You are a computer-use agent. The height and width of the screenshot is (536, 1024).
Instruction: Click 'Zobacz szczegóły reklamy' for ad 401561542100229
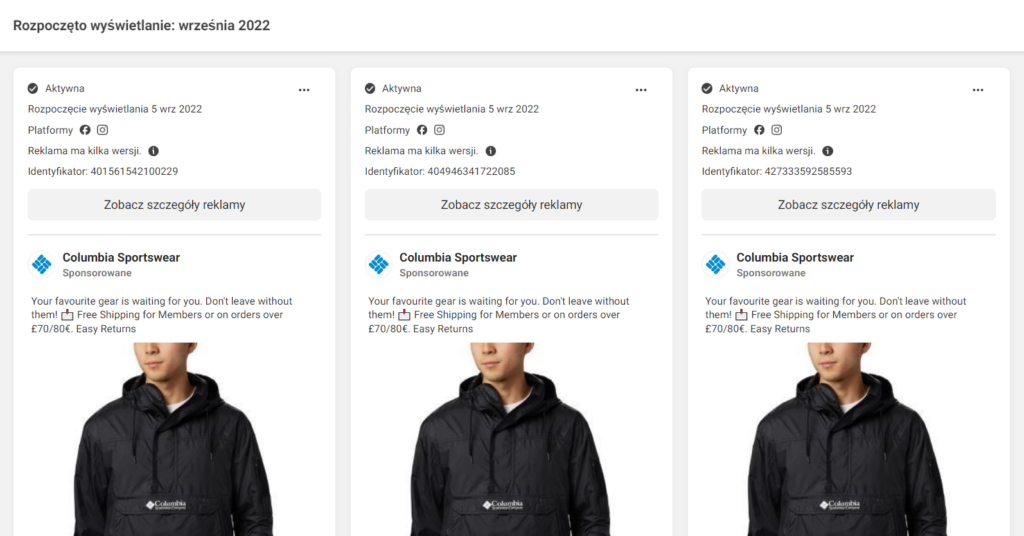pyautogui.click(x=174, y=205)
